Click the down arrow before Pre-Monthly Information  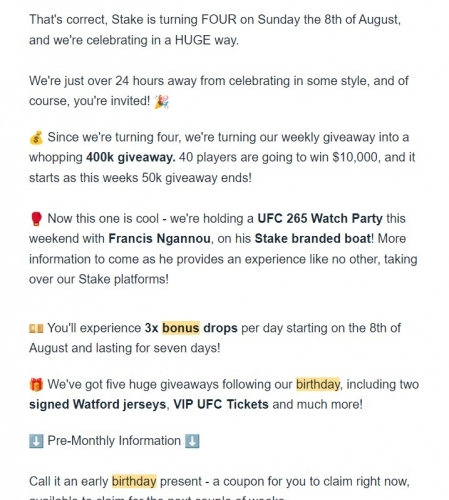tap(36, 441)
